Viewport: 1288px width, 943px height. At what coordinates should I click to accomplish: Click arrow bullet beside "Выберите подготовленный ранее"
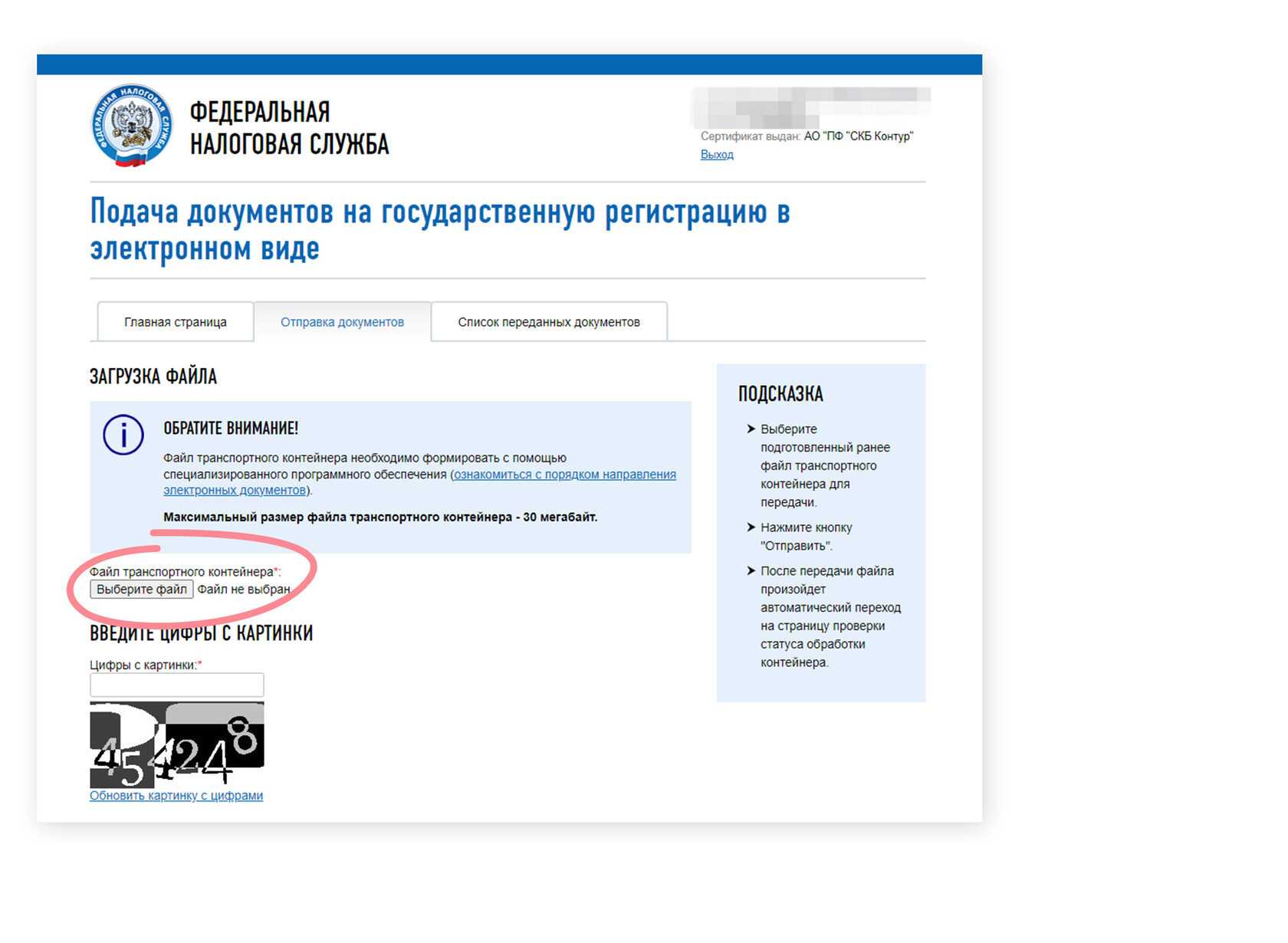pyautogui.click(x=751, y=429)
